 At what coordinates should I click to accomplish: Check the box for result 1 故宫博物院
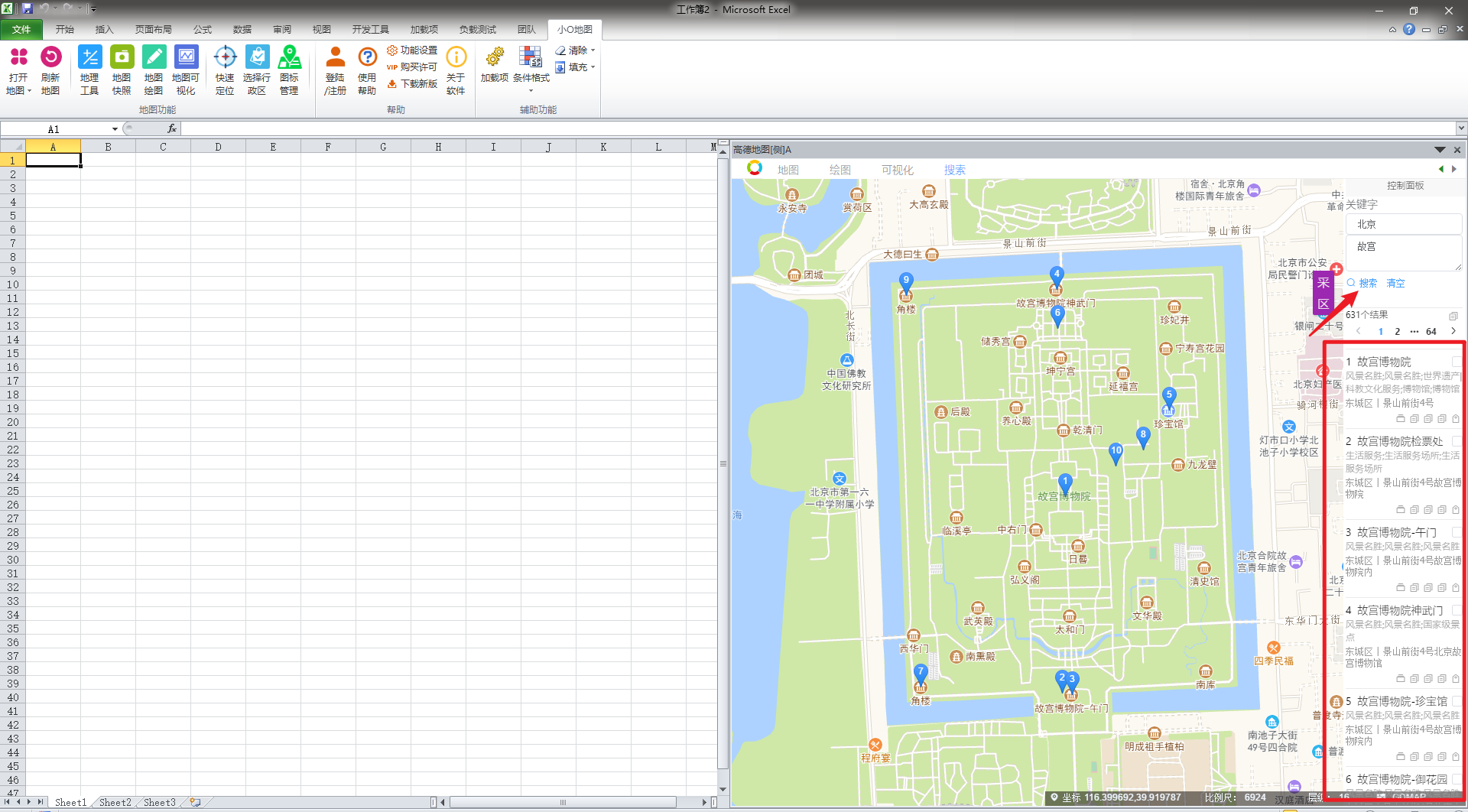[1457, 362]
